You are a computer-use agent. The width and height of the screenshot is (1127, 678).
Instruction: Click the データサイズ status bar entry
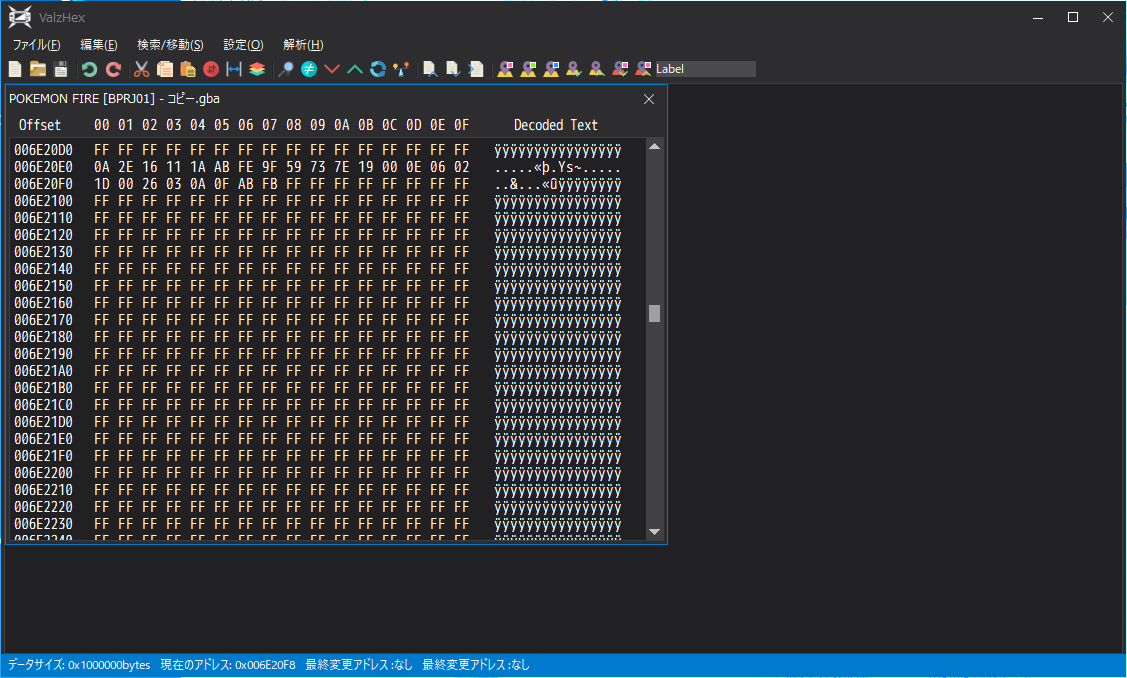pyautogui.click(x=79, y=665)
